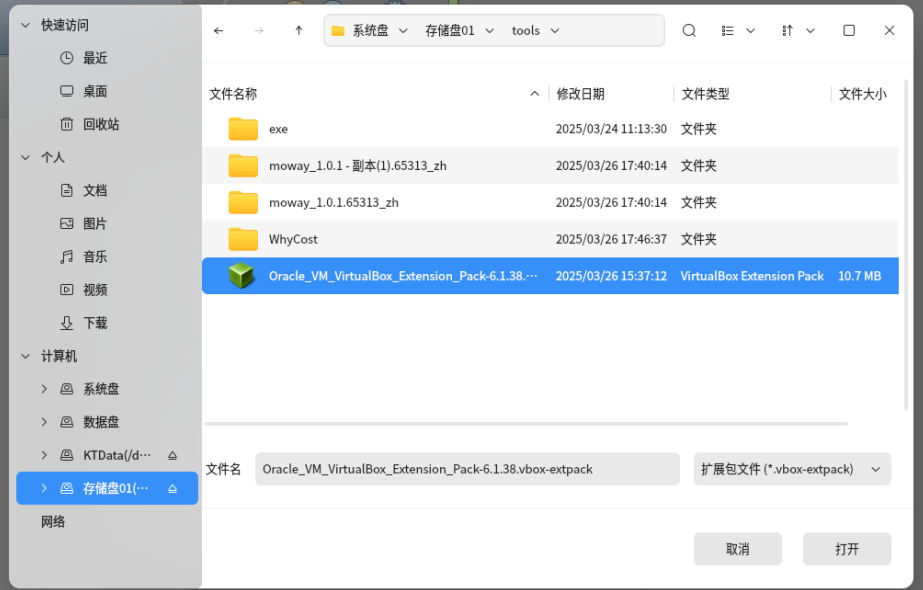Screen dimensions: 923x590
Task: Open Pictures (图片) in sidebar
Action: [x=95, y=224]
